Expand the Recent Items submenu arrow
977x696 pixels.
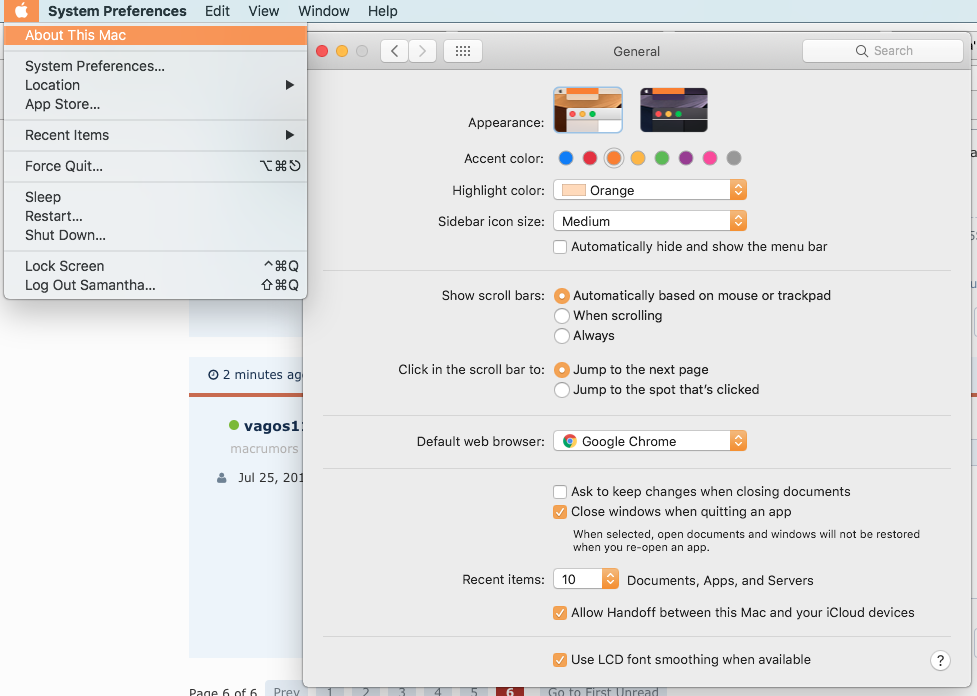tap(290, 135)
